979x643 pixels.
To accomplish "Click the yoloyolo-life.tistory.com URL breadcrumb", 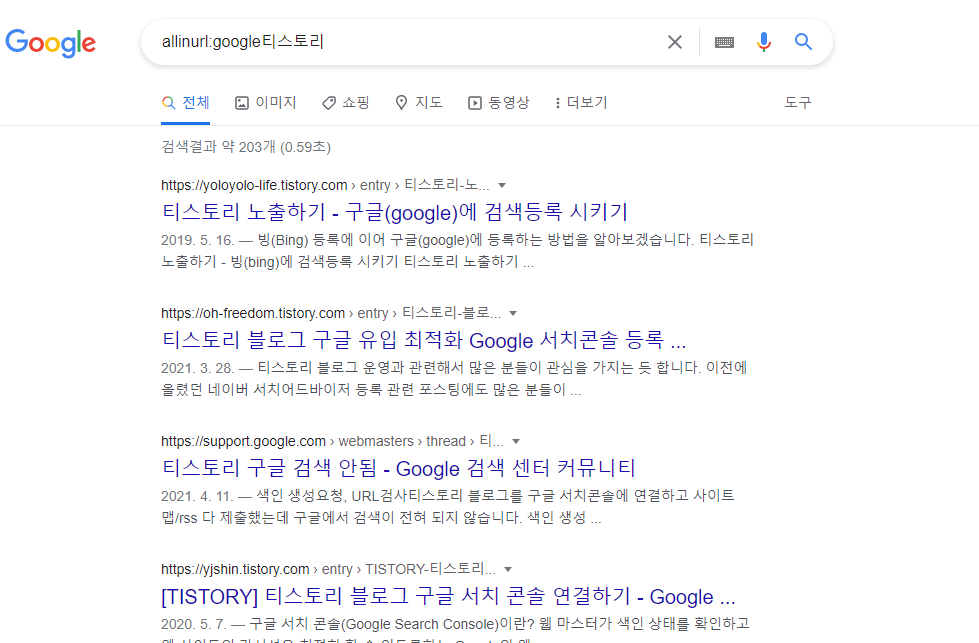I will (325, 185).
